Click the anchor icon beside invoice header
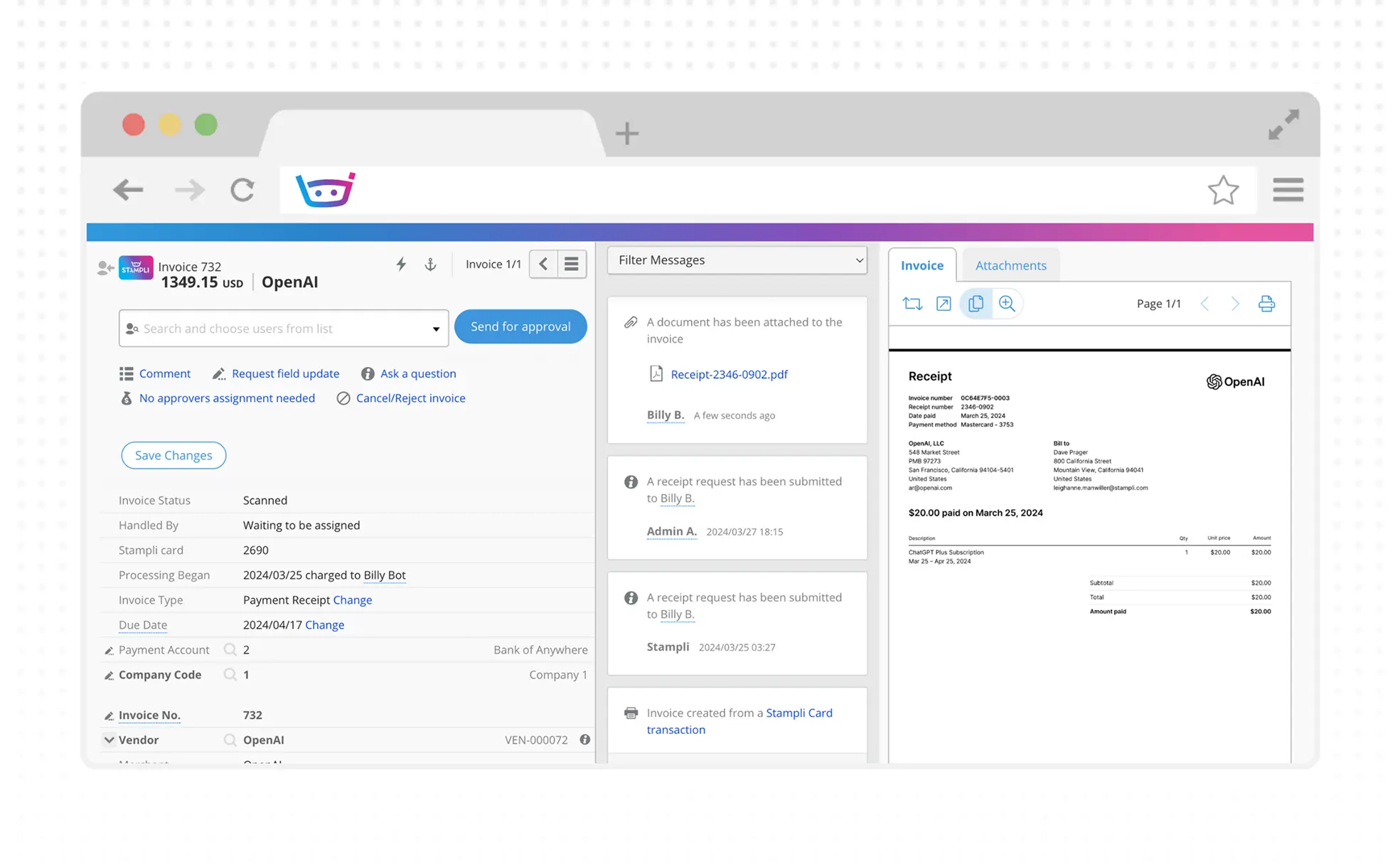The height and width of the screenshot is (862, 1400). pos(430,265)
